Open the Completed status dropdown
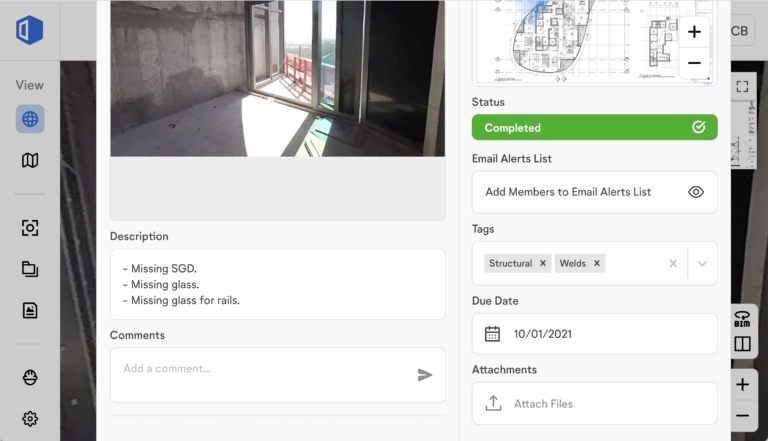This screenshot has height=441, width=768. tap(594, 128)
